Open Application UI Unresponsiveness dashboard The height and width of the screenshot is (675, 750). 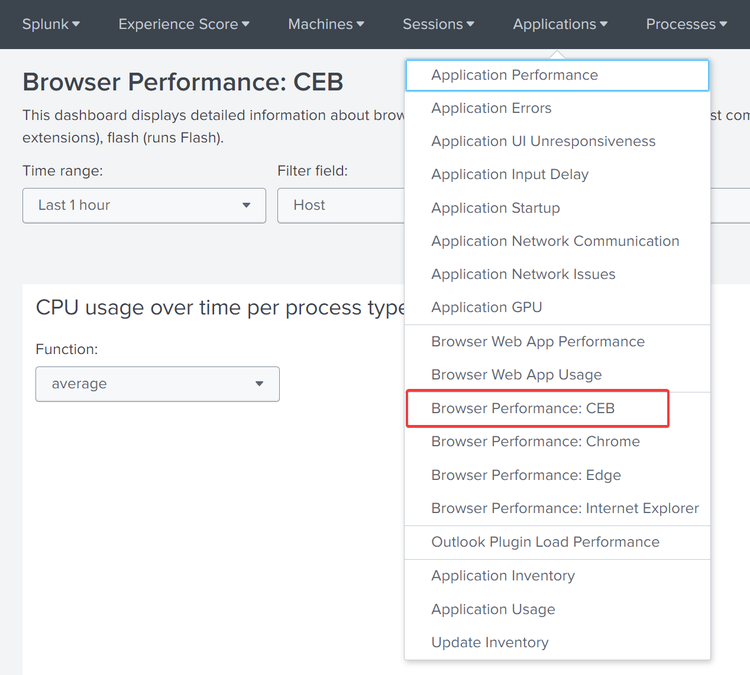click(557, 141)
